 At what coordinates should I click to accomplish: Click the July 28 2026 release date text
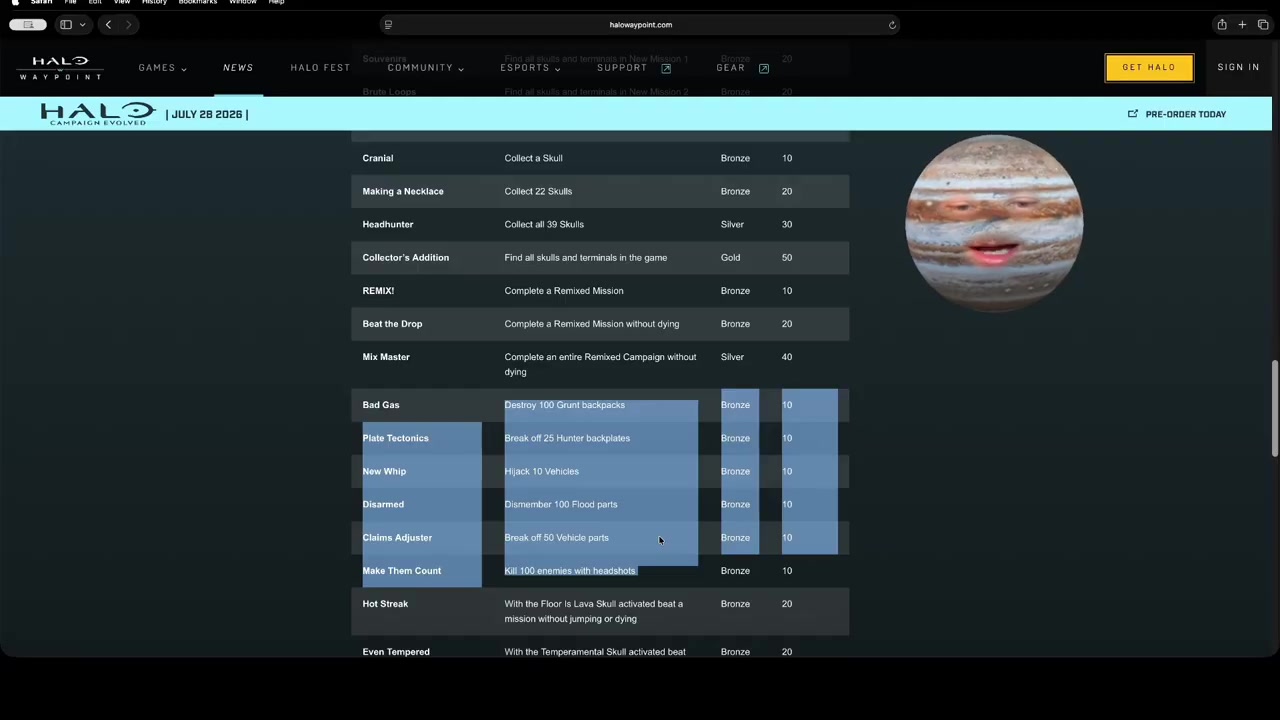[x=207, y=114]
